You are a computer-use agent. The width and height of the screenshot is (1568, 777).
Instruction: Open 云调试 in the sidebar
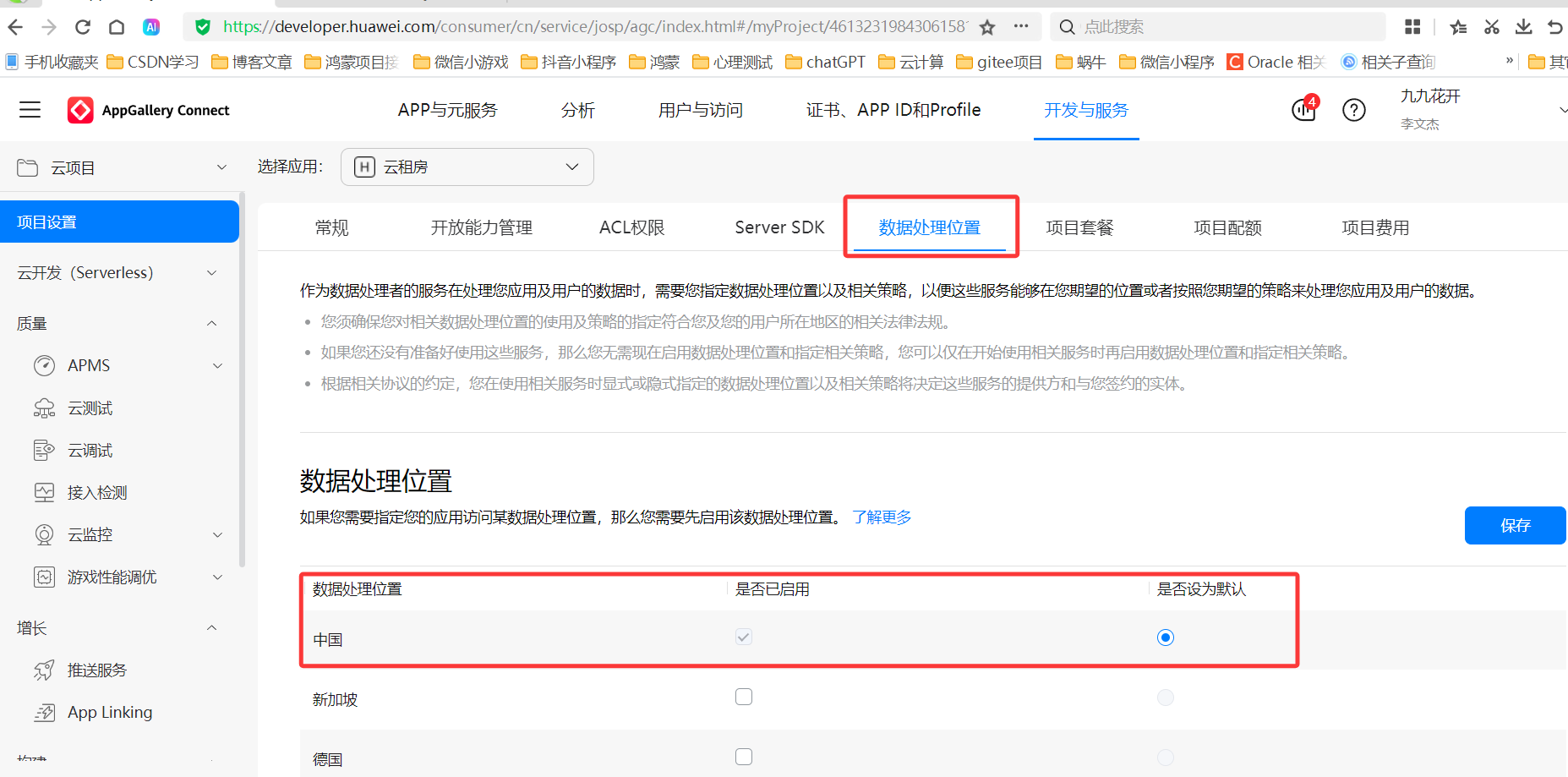90,451
